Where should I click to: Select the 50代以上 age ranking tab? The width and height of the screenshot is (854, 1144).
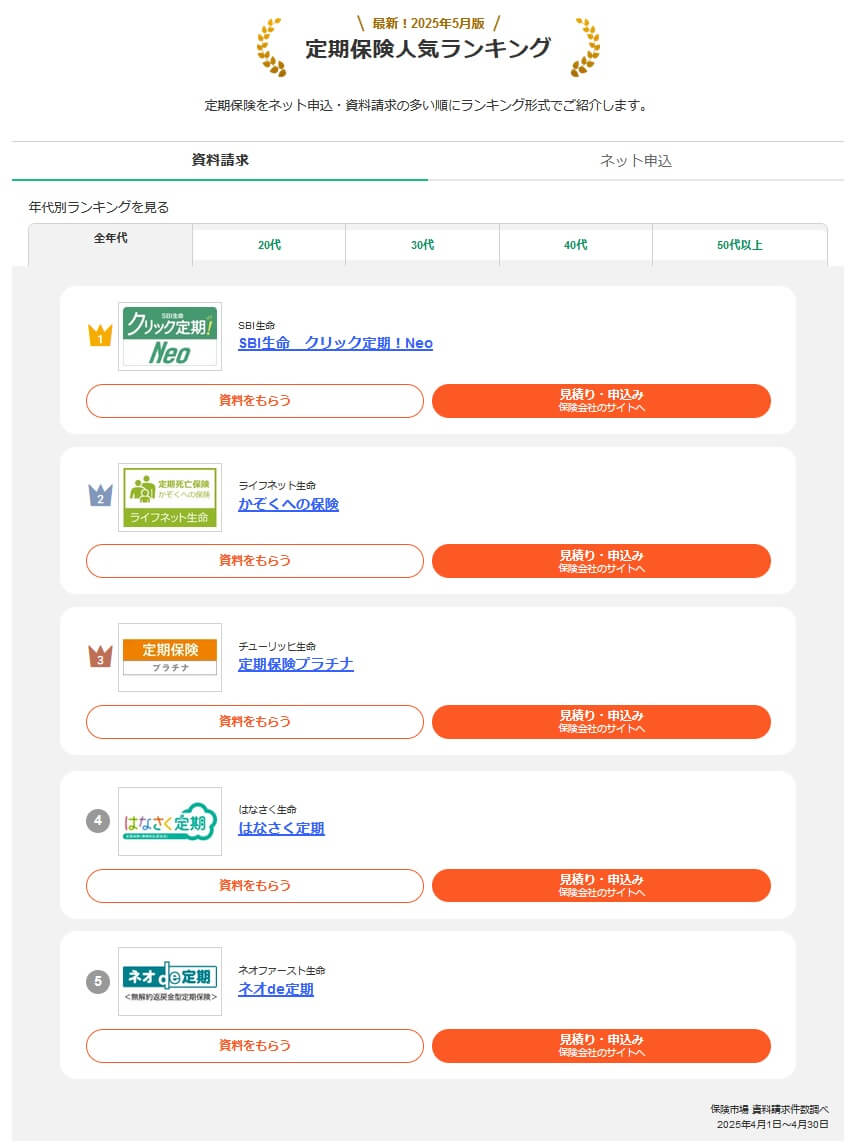[740, 245]
